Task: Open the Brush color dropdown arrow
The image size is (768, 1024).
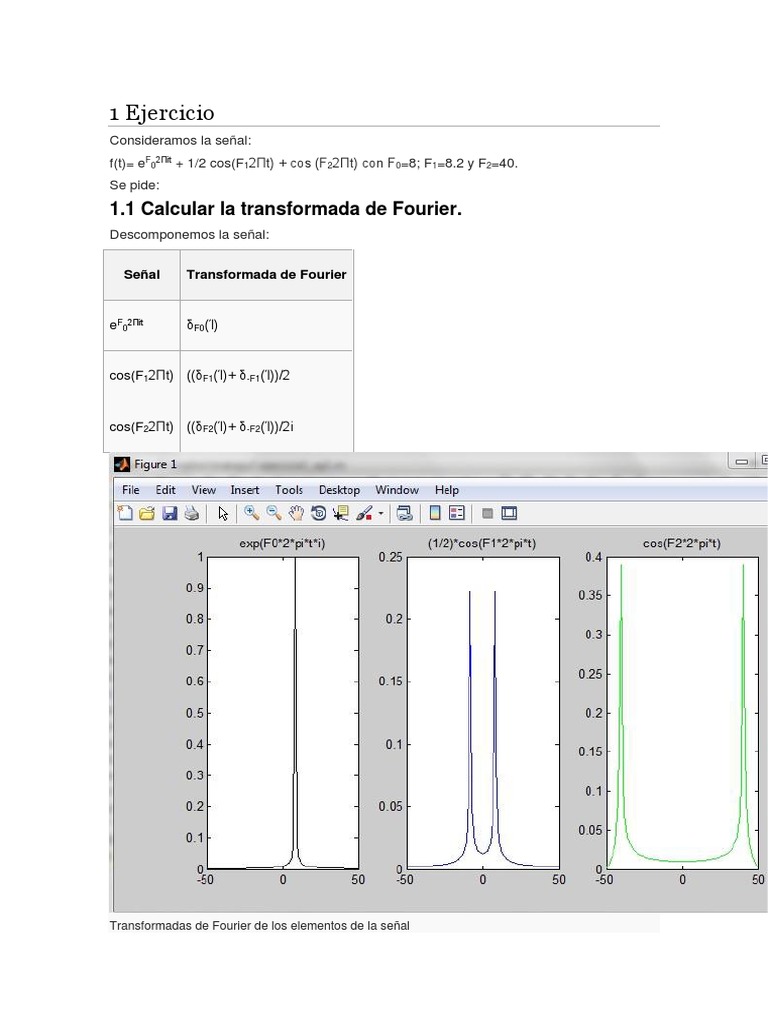Action: point(381,514)
